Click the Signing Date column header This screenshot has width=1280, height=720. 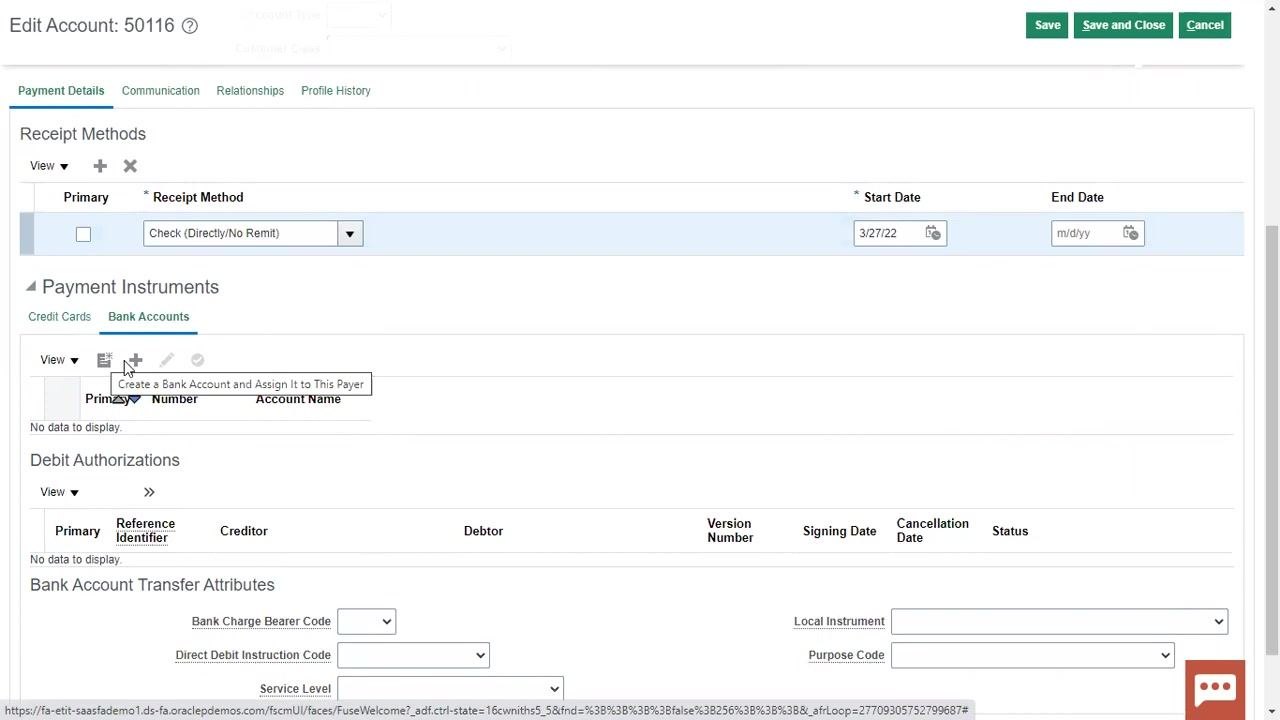pyautogui.click(x=839, y=531)
